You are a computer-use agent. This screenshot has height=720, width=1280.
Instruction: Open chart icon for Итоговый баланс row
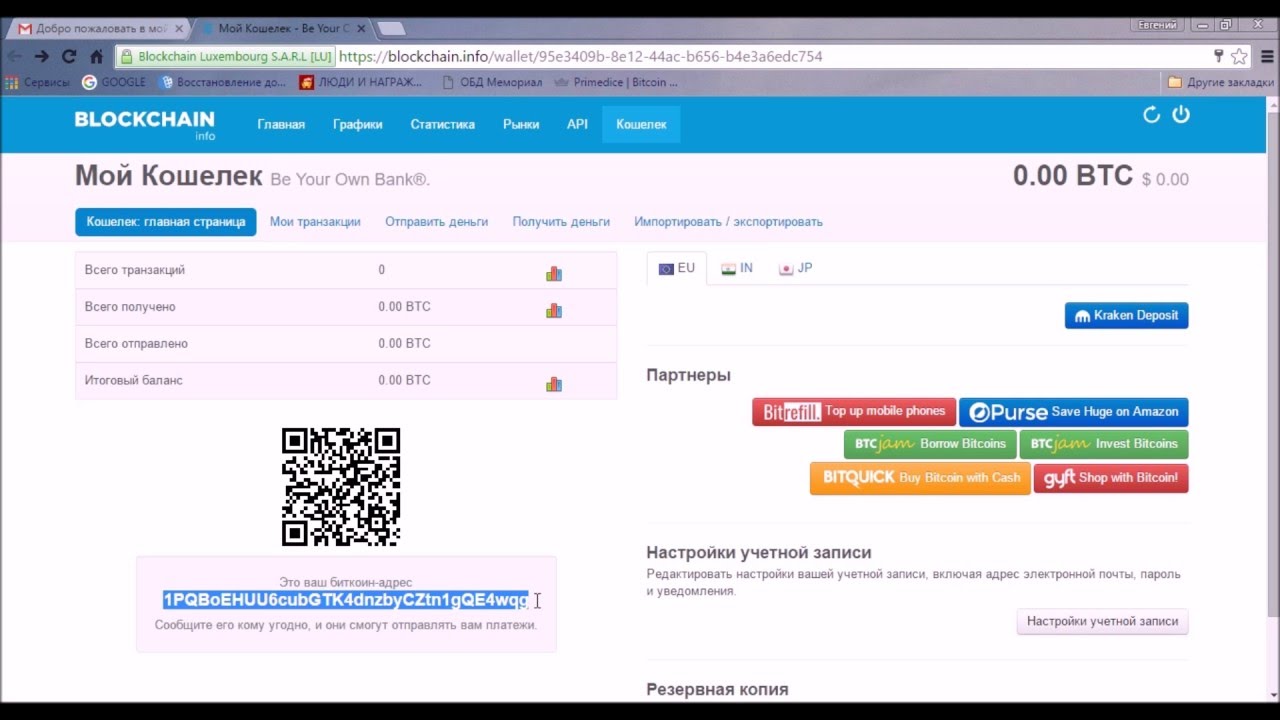point(554,384)
